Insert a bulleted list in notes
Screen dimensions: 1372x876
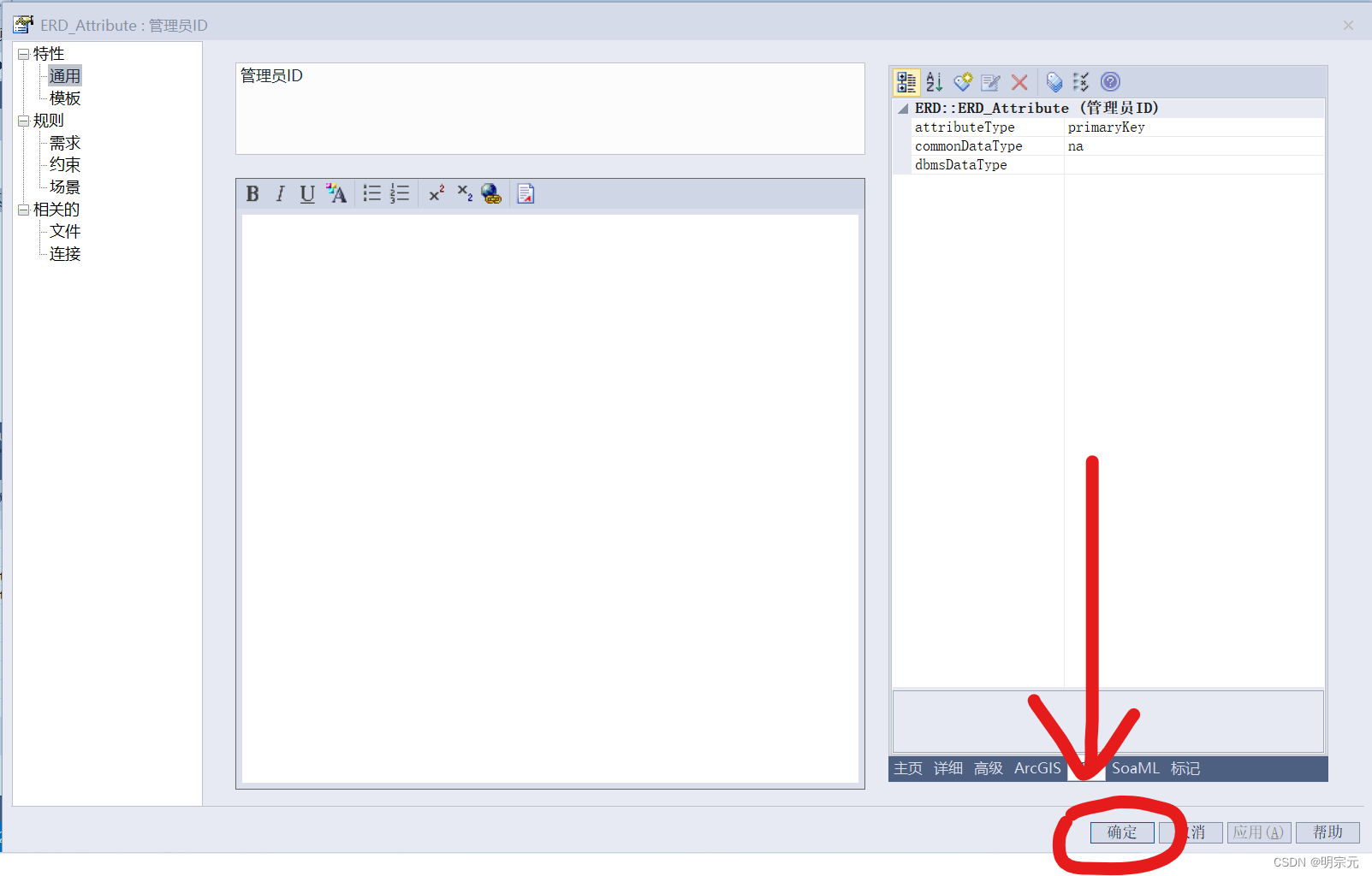[372, 194]
